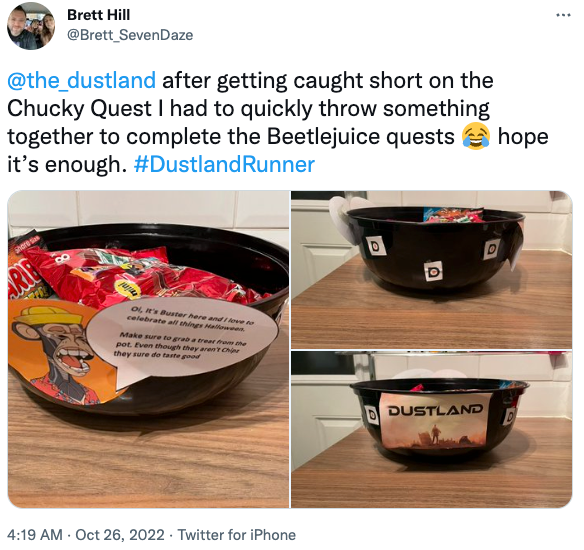Open the @the_dustland mention
This screenshot has width=584, height=550.
[x=81, y=80]
